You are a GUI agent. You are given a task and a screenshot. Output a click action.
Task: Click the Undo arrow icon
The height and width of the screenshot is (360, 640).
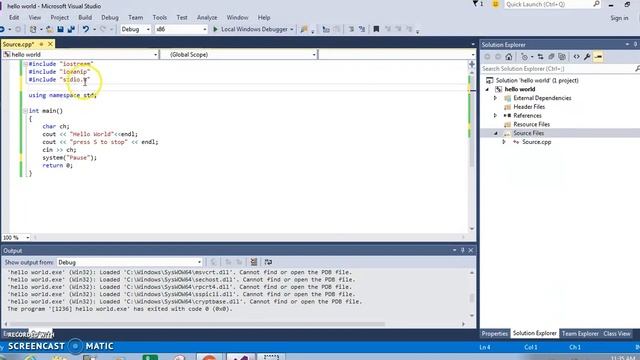click(86, 29)
